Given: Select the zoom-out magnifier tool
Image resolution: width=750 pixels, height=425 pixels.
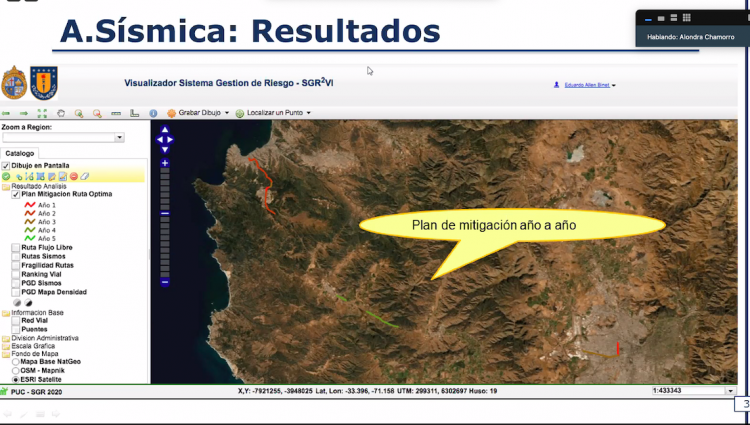Looking at the screenshot, I should tap(98, 113).
